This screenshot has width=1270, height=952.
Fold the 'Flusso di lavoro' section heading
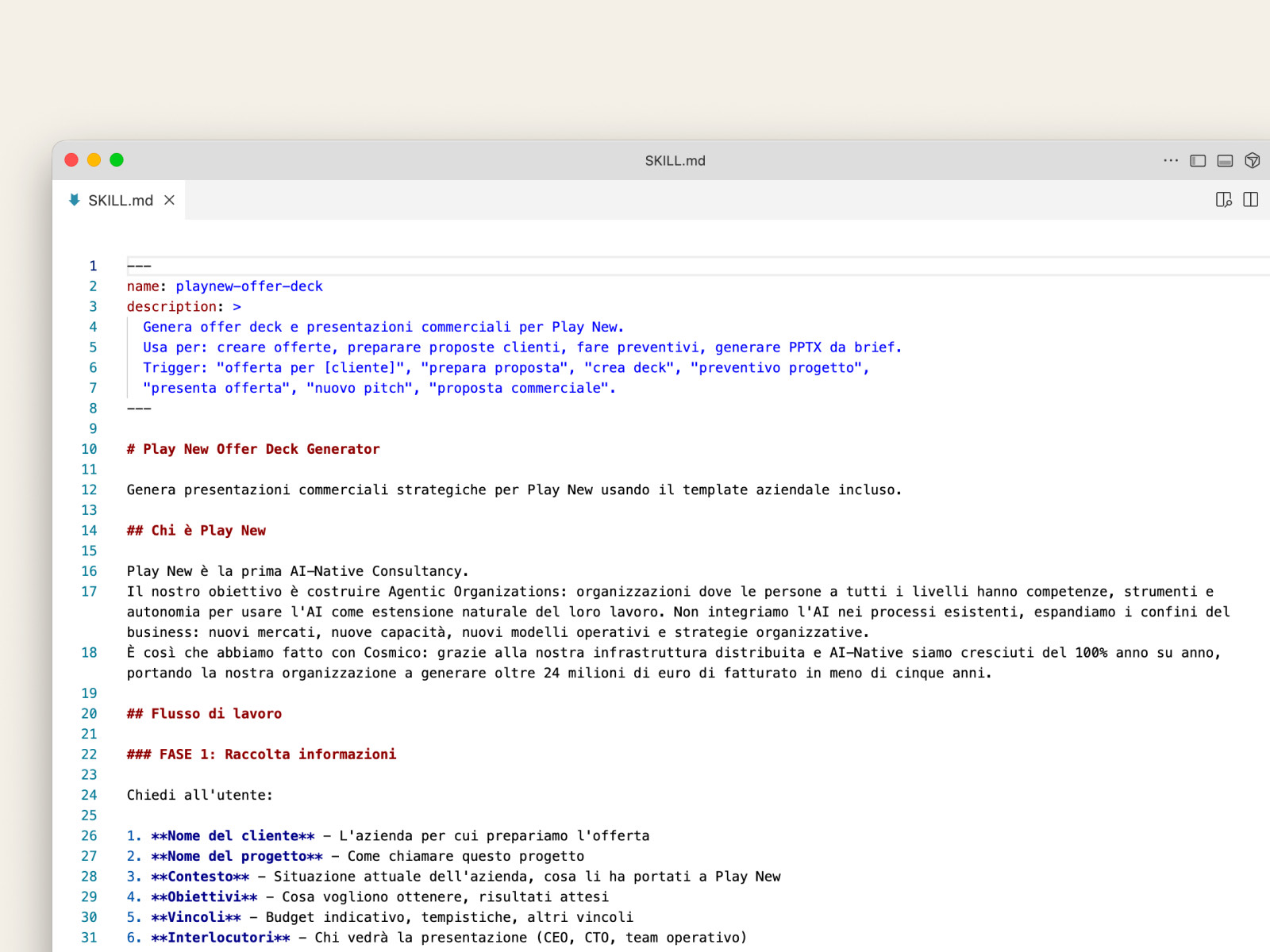113,714
